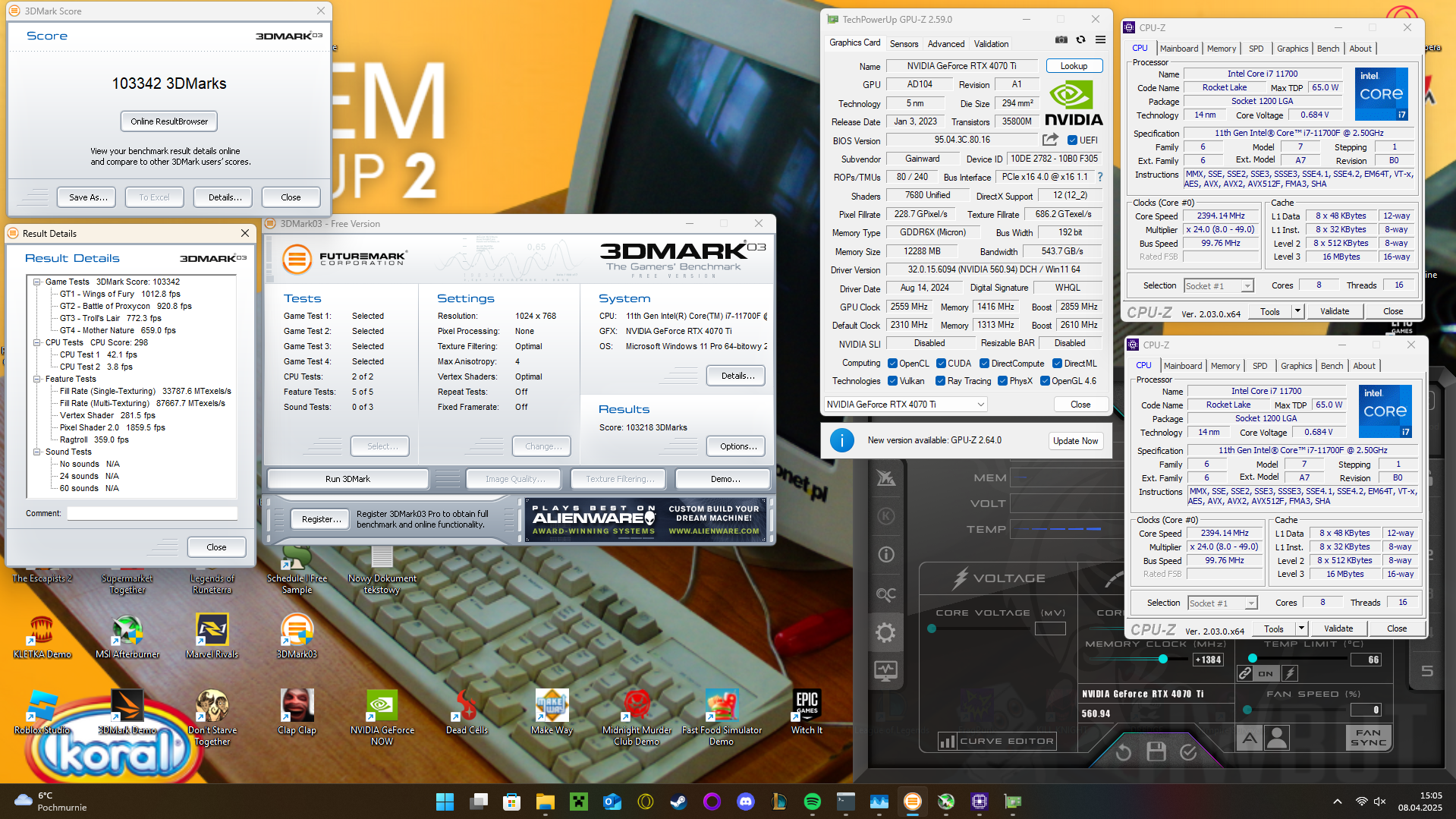Adjust Afterburner core voltage slider
Screen dimensions: 1456x819
[932, 628]
